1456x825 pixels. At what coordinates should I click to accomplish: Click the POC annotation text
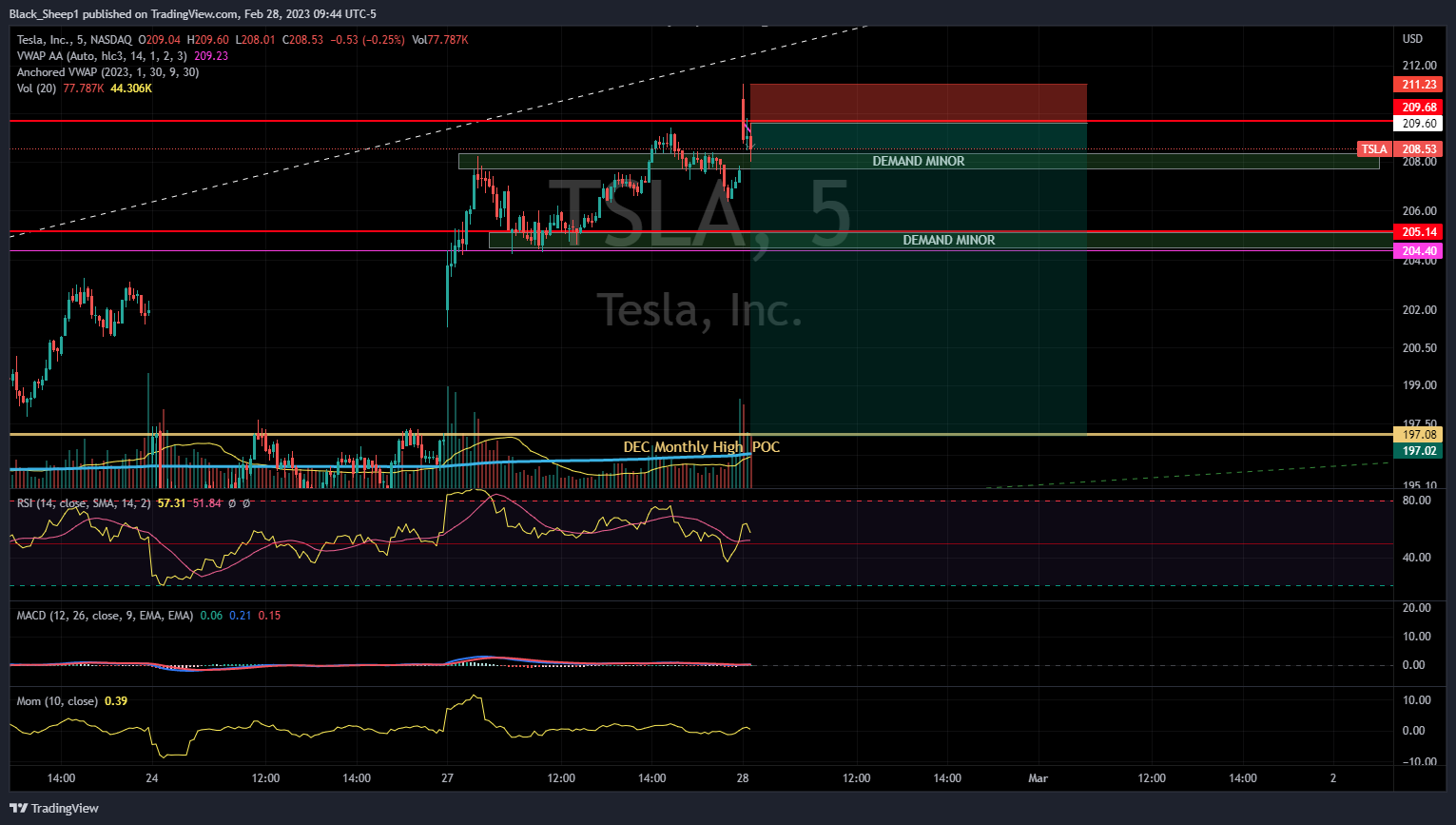click(766, 447)
